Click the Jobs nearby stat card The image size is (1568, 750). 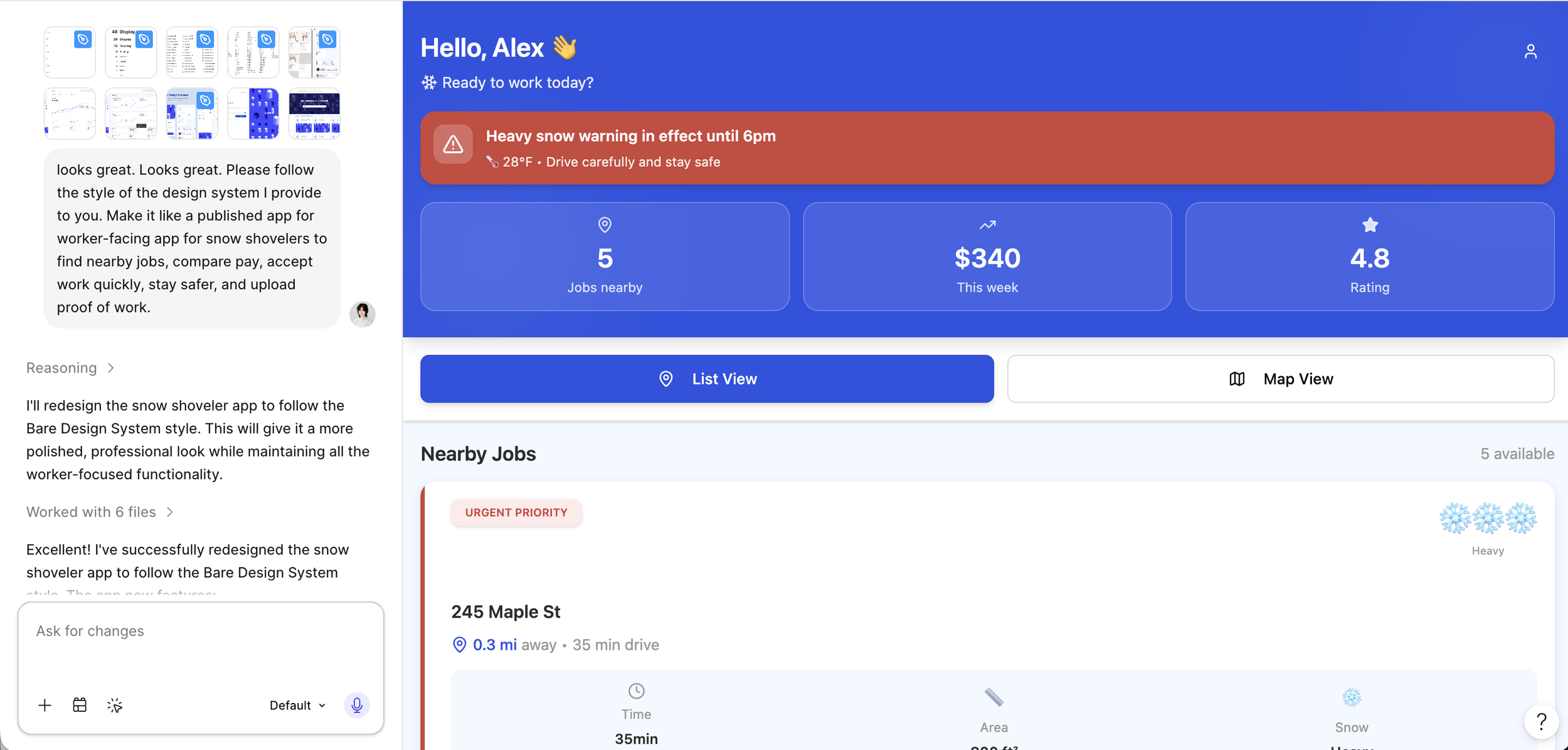[x=605, y=256]
